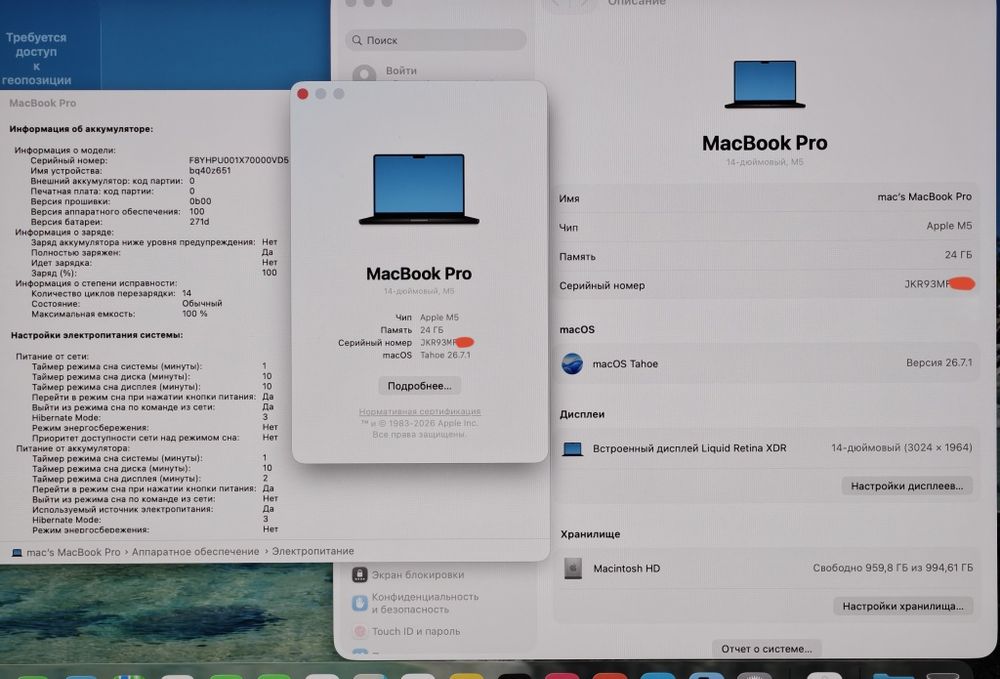Click the MacBook Pro image in System Settings pane
1000x679 pixels.
click(x=765, y=84)
